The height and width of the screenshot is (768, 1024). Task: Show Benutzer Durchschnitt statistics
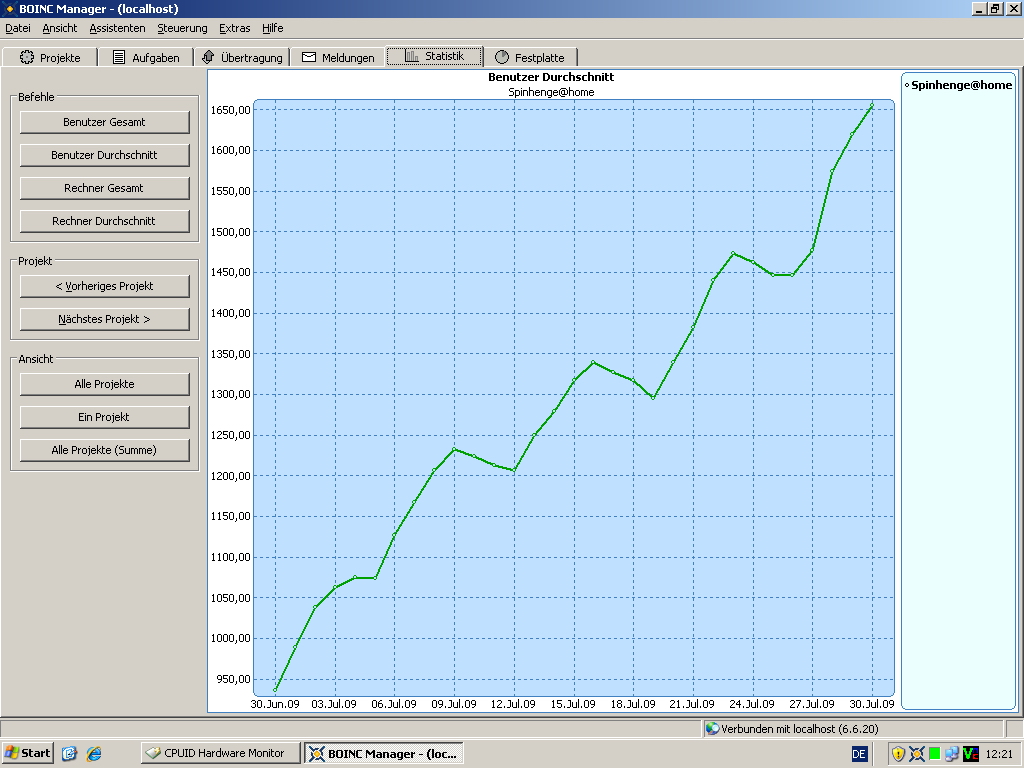(x=104, y=155)
